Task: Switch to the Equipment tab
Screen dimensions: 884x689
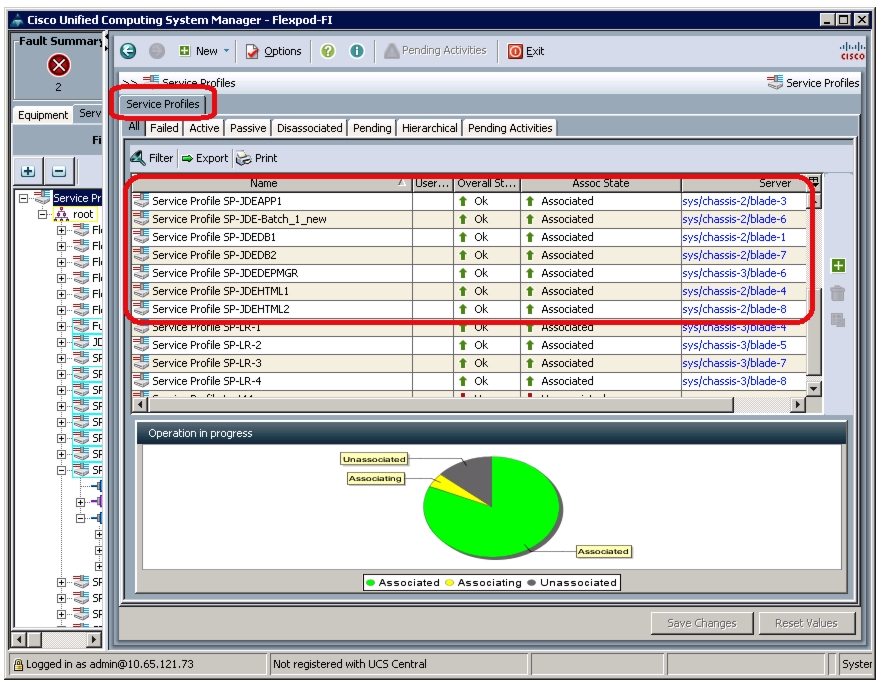Action: 43,115
